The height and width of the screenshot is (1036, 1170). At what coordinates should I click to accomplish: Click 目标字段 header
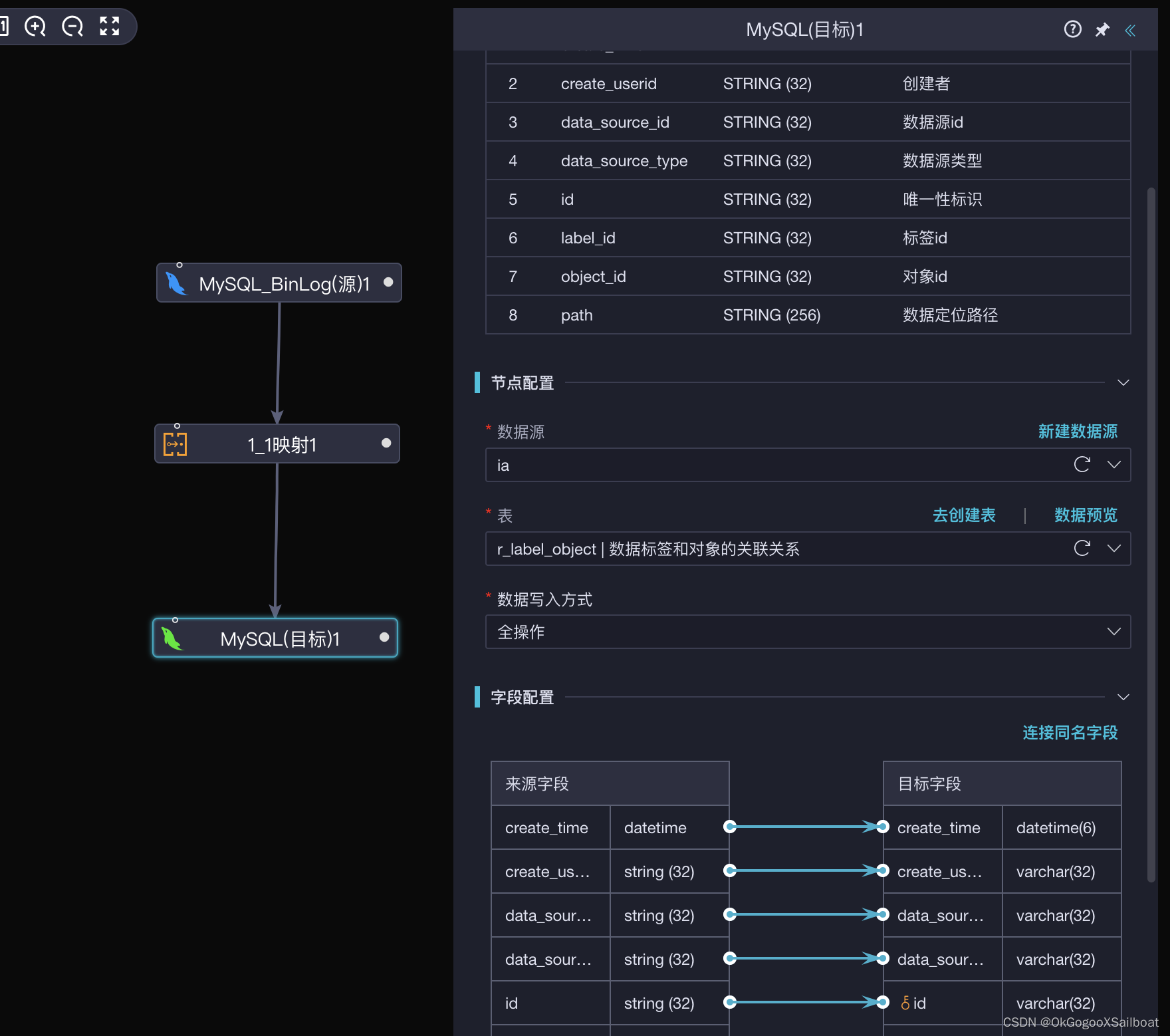(x=1002, y=784)
